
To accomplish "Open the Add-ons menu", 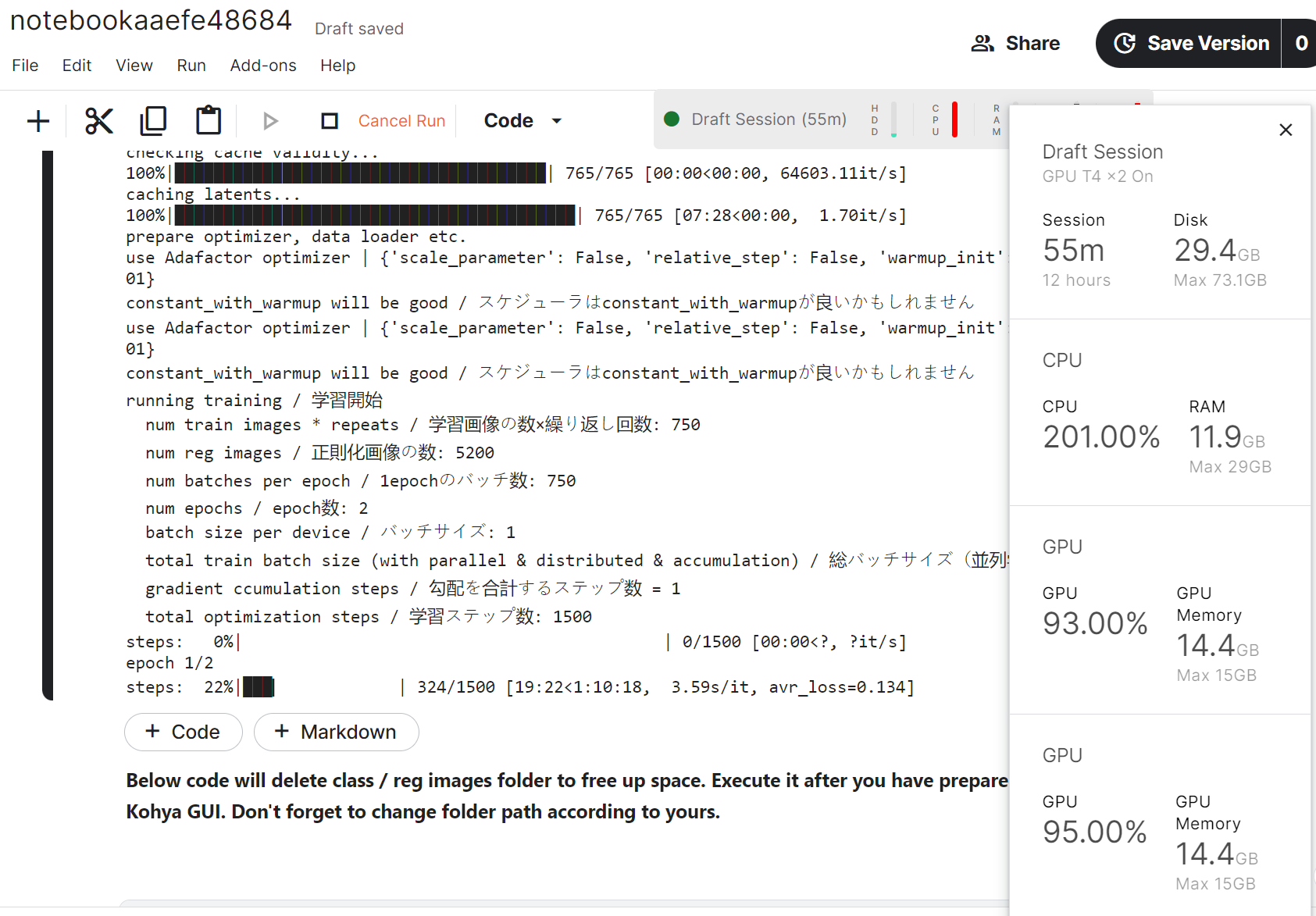I will tap(262, 66).
